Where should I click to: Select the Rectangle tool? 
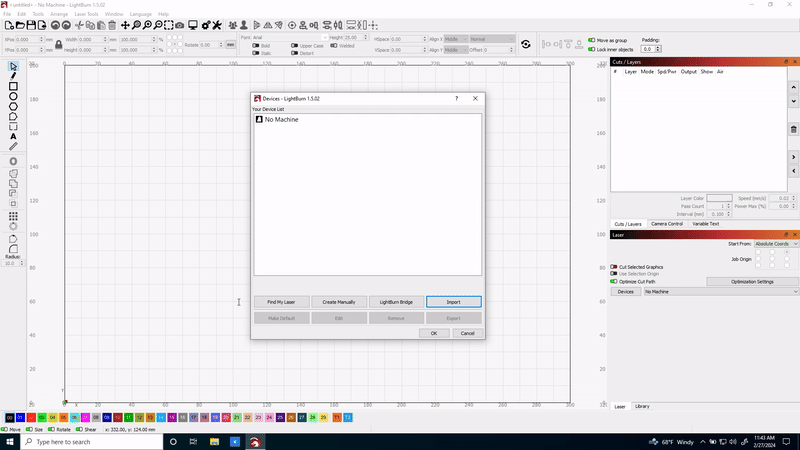13,86
